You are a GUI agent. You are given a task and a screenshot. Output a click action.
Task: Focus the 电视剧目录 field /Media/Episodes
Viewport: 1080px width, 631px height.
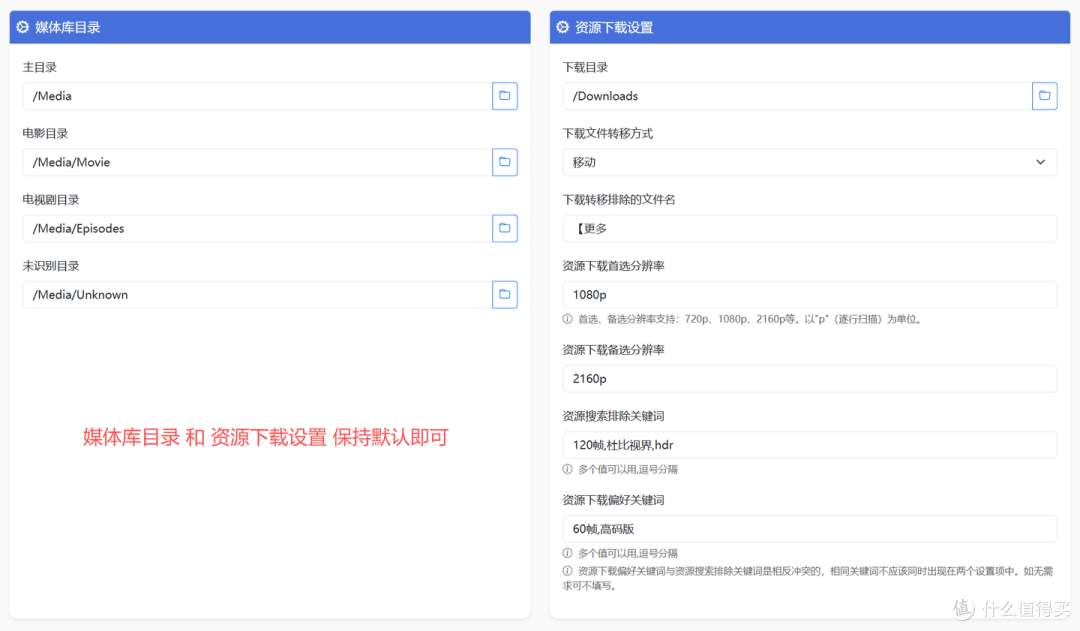[258, 228]
